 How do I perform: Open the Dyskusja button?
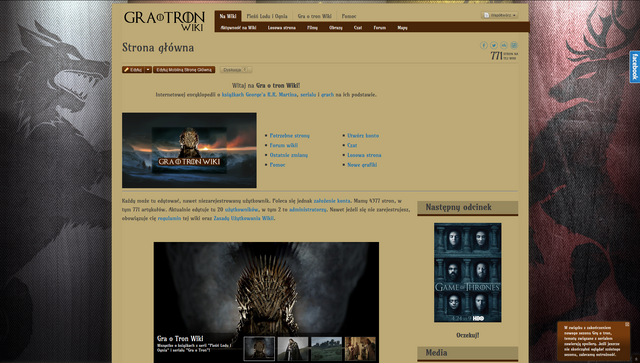[x=236, y=70]
